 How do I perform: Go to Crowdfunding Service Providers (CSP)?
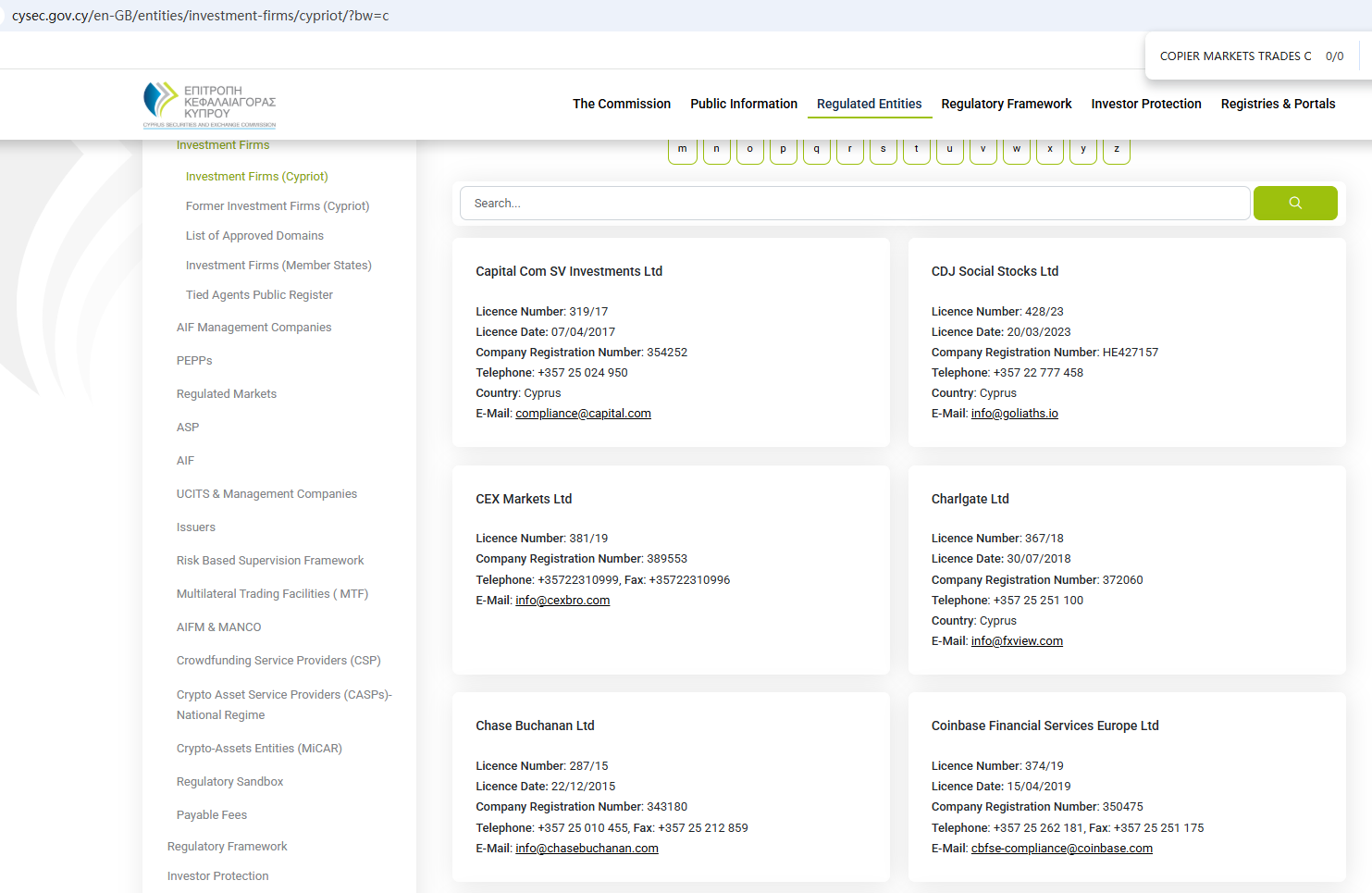[278, 661]
